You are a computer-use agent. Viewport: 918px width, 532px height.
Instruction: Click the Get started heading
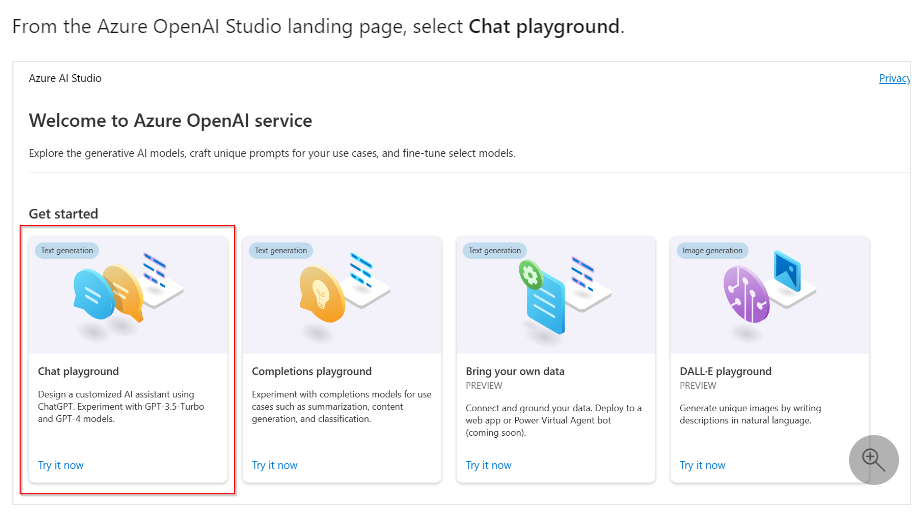[x=63, y=214]
